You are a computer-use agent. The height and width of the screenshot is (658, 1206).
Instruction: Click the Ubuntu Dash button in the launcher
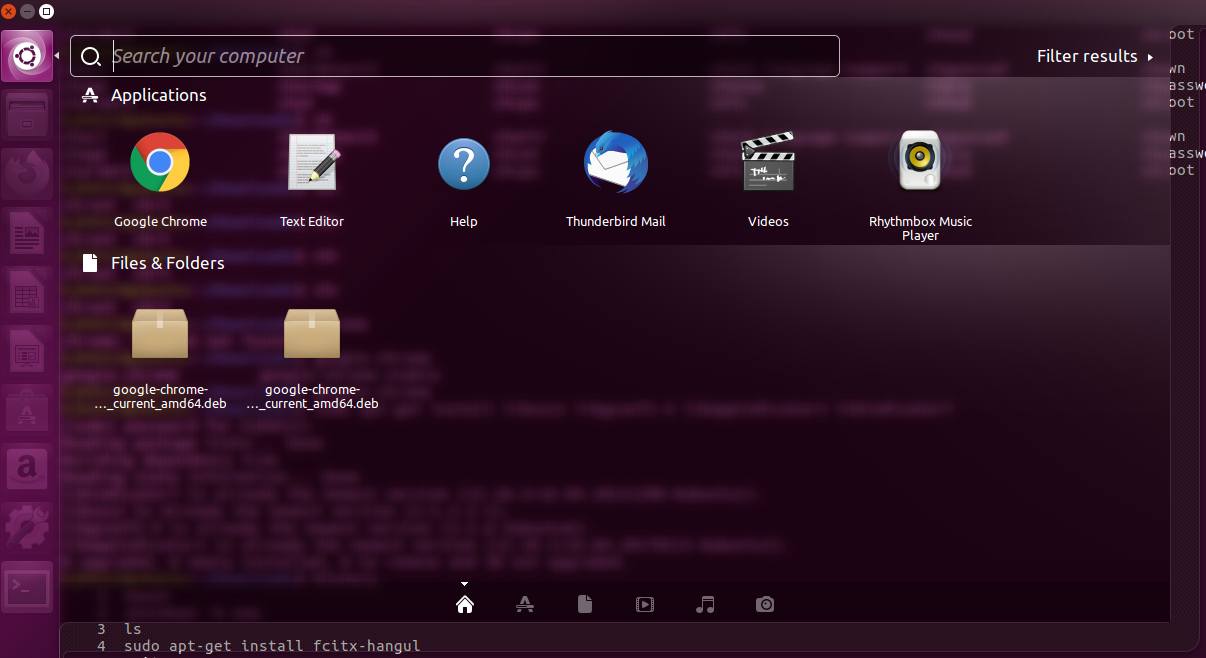click(27, 56)
